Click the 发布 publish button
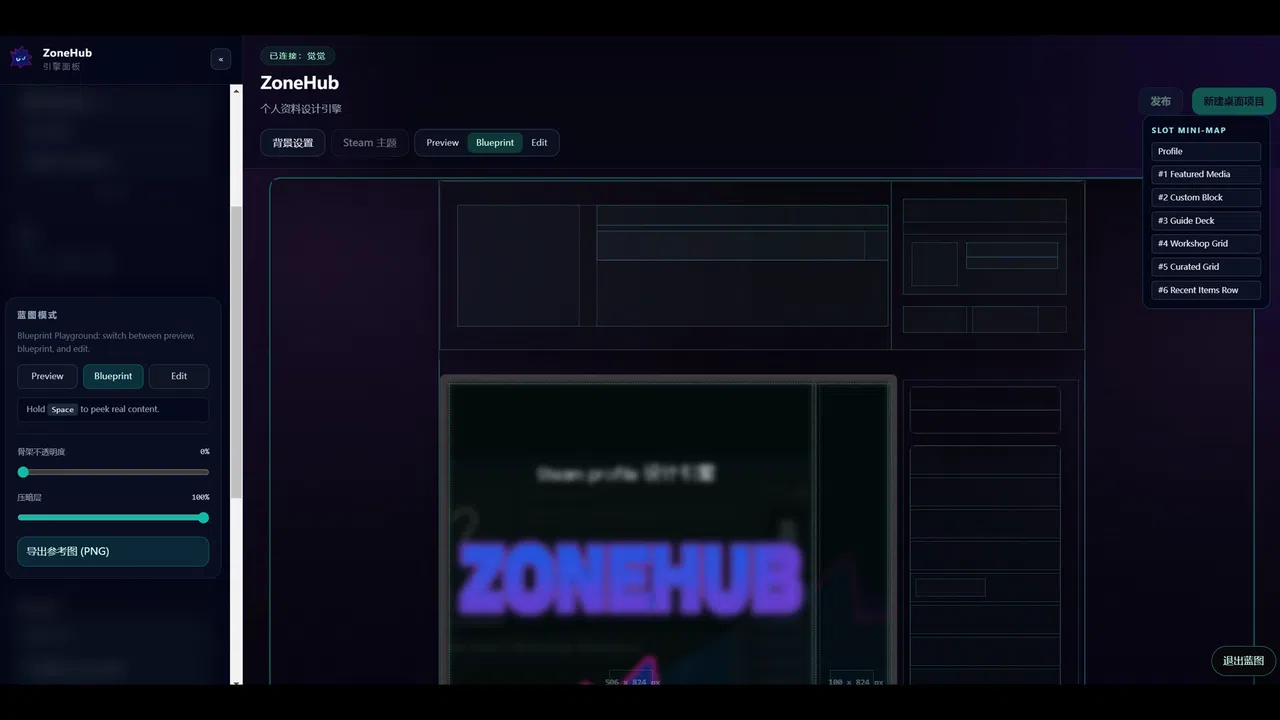The height and width of the screenshot is (720, 1280). click(x=1160, y=101)
